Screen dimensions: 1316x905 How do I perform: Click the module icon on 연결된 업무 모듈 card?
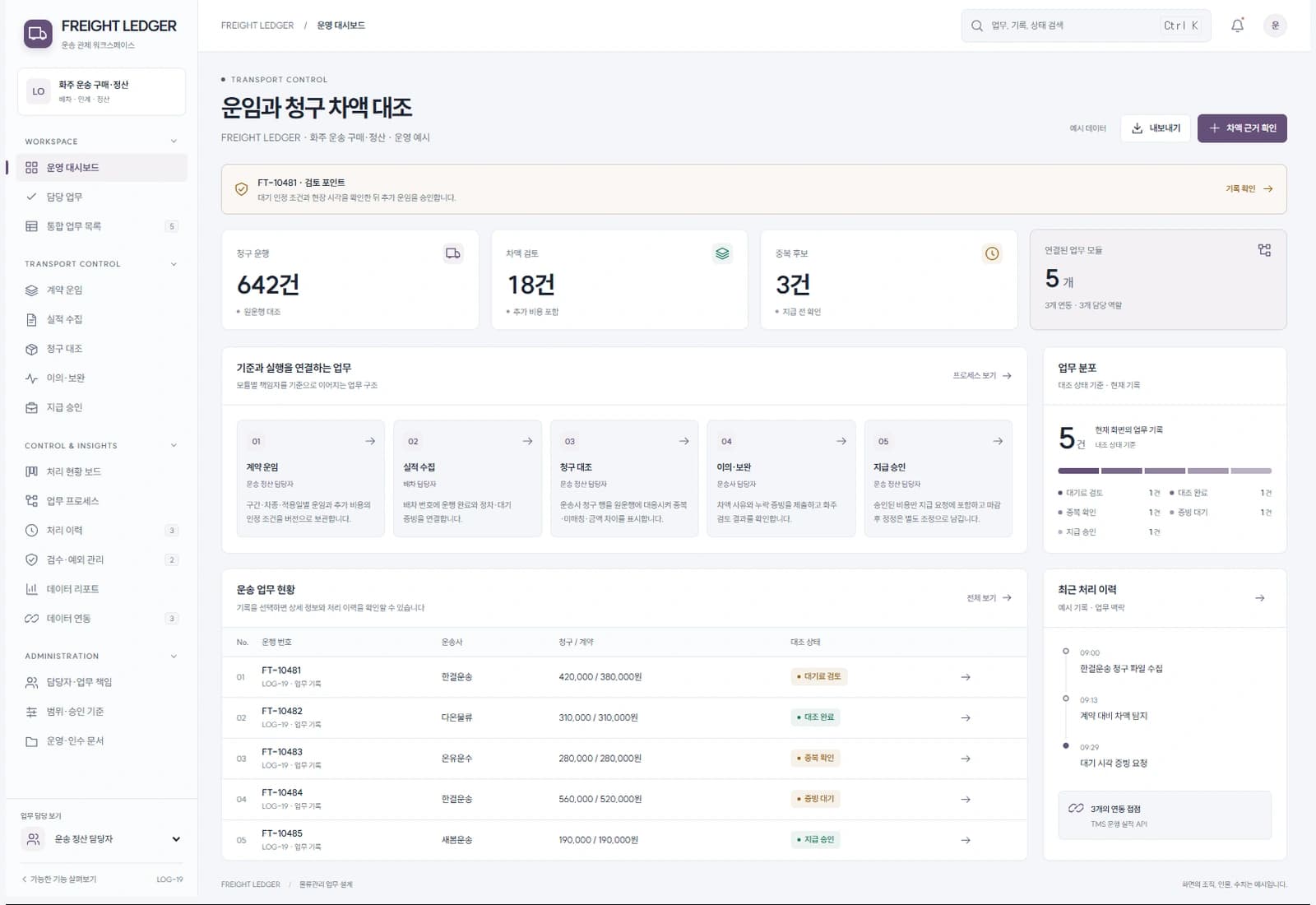click(x=1264, y=250)
